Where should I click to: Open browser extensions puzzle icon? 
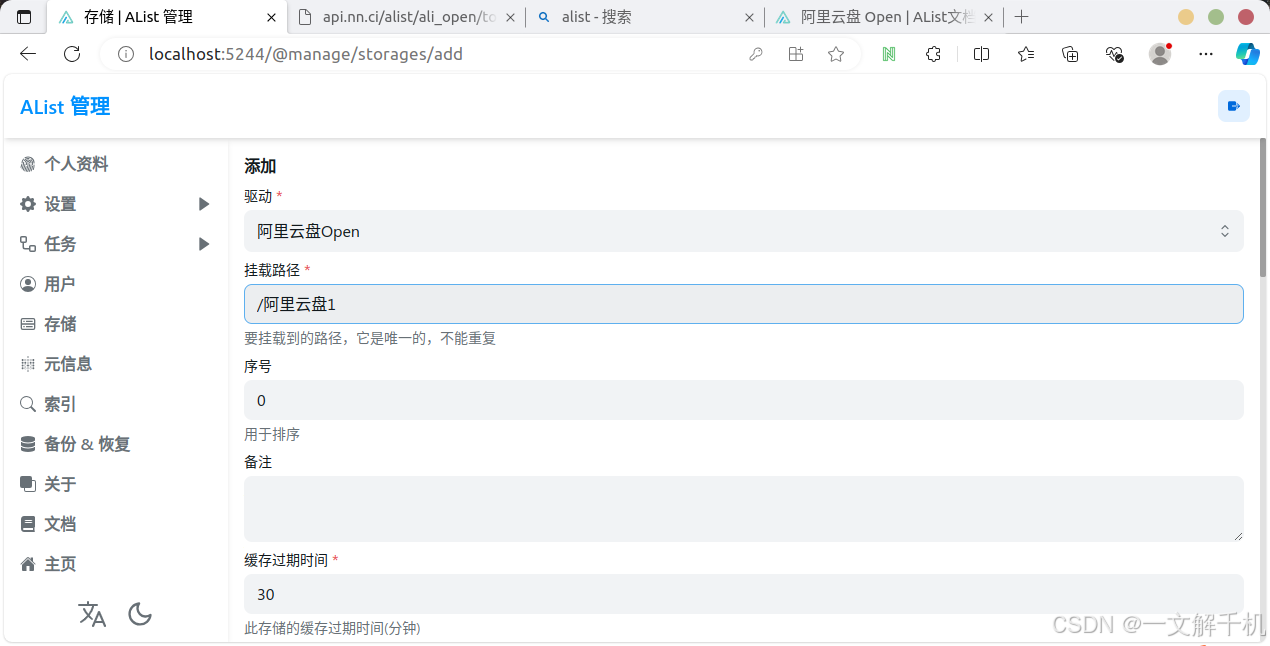pyautogui.click(x=933, y=54)
